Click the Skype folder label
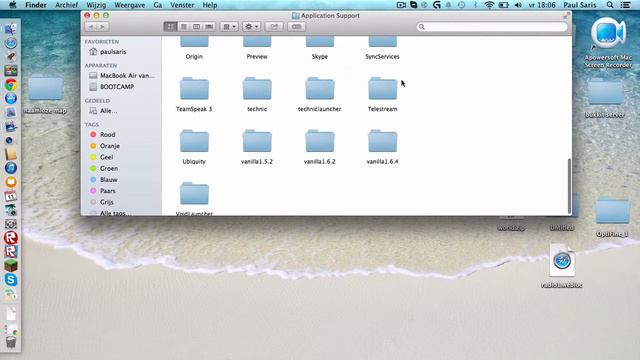This screenshot has width=640, height=360. 320,57
